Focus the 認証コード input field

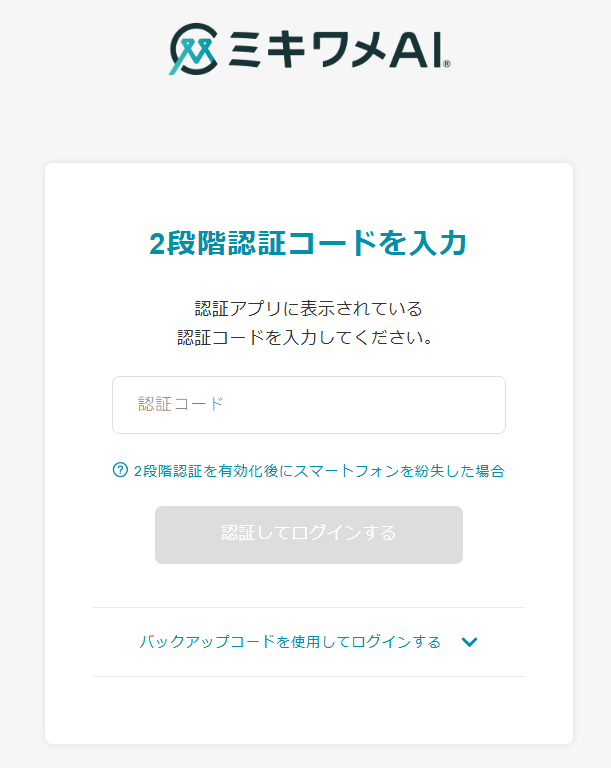308,405
